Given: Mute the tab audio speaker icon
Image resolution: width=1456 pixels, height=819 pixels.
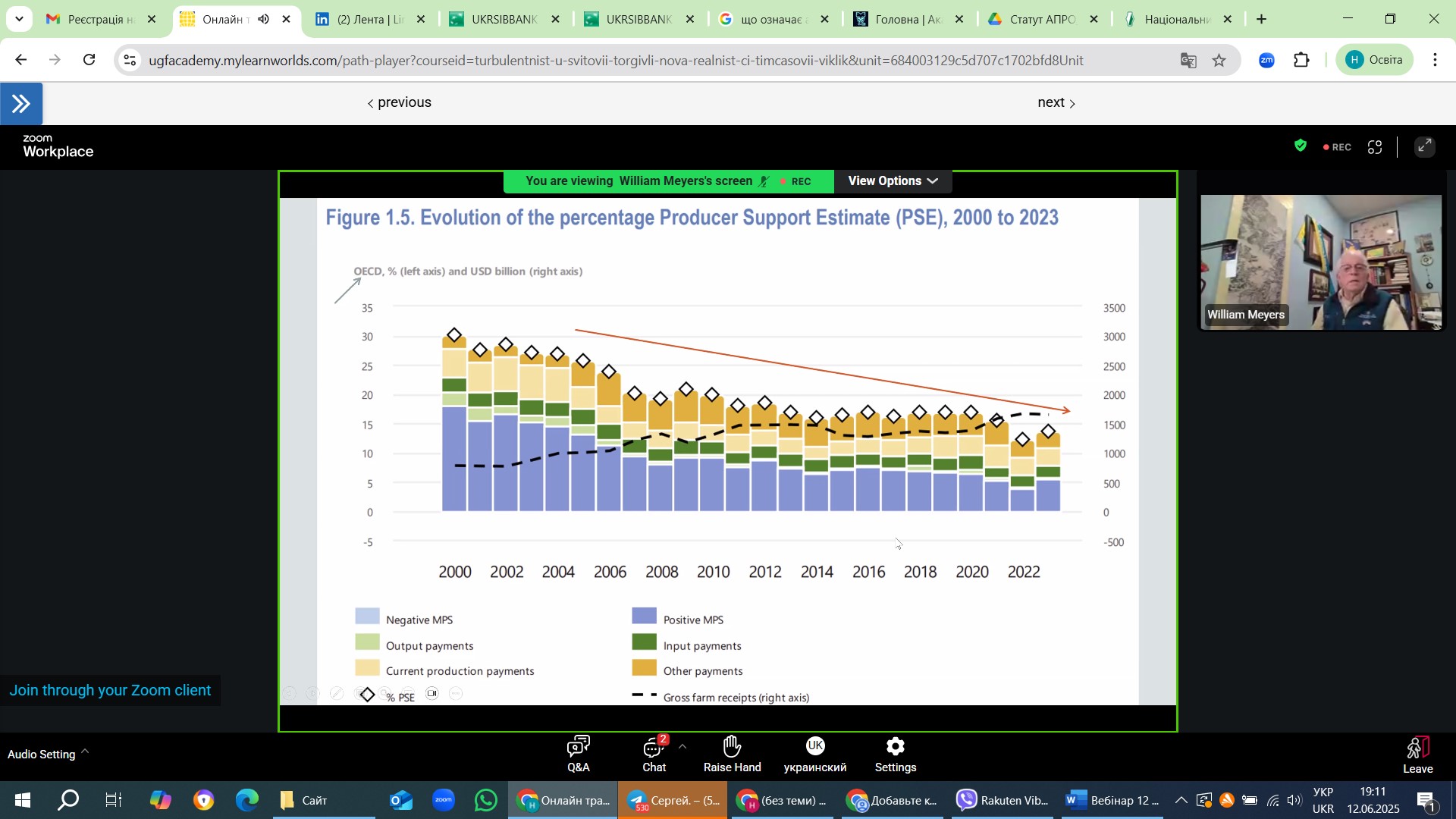Looking at the screenshot, I should [x=263, y=19].
